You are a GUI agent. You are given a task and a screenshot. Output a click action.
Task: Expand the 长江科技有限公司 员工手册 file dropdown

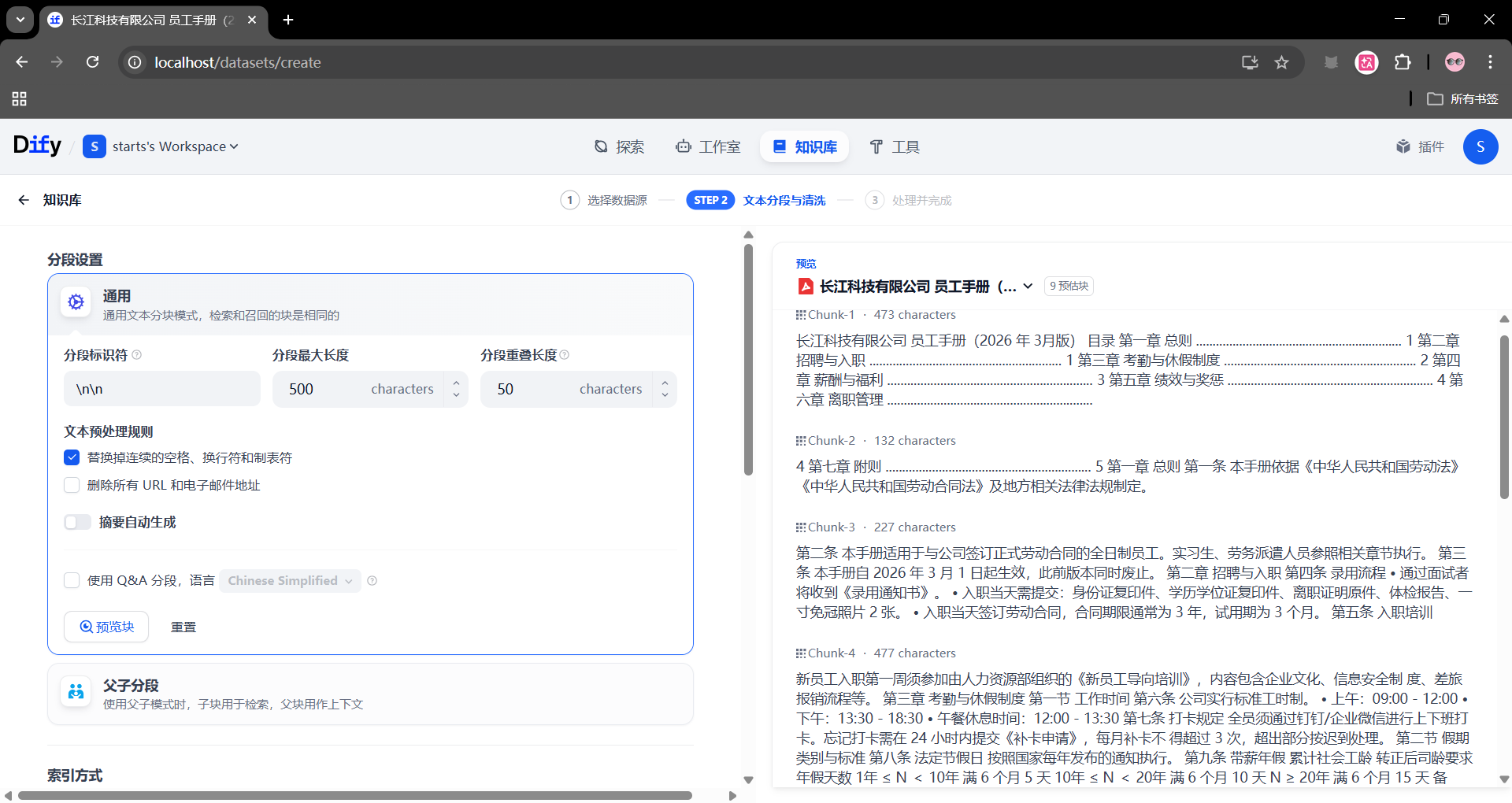1028,287
